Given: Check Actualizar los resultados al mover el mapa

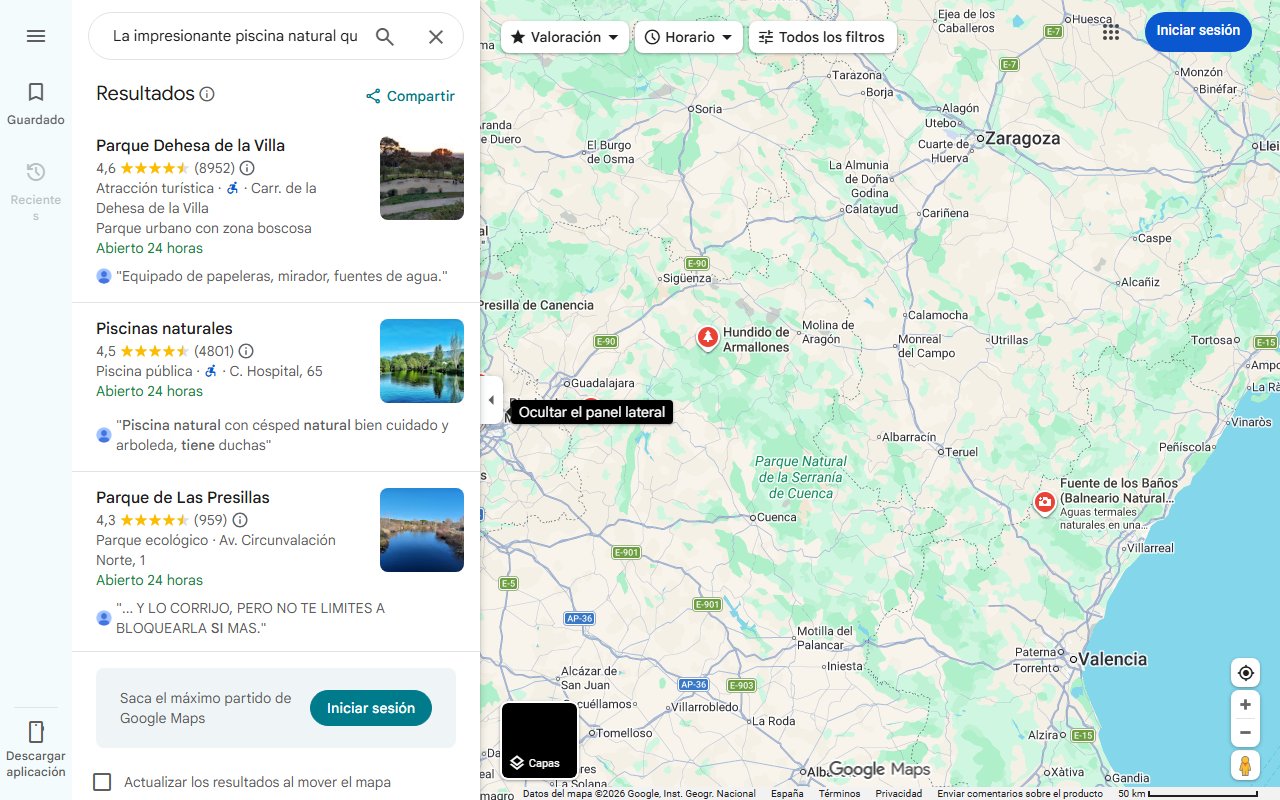Looking at the screenshot, I should point(102,782).
